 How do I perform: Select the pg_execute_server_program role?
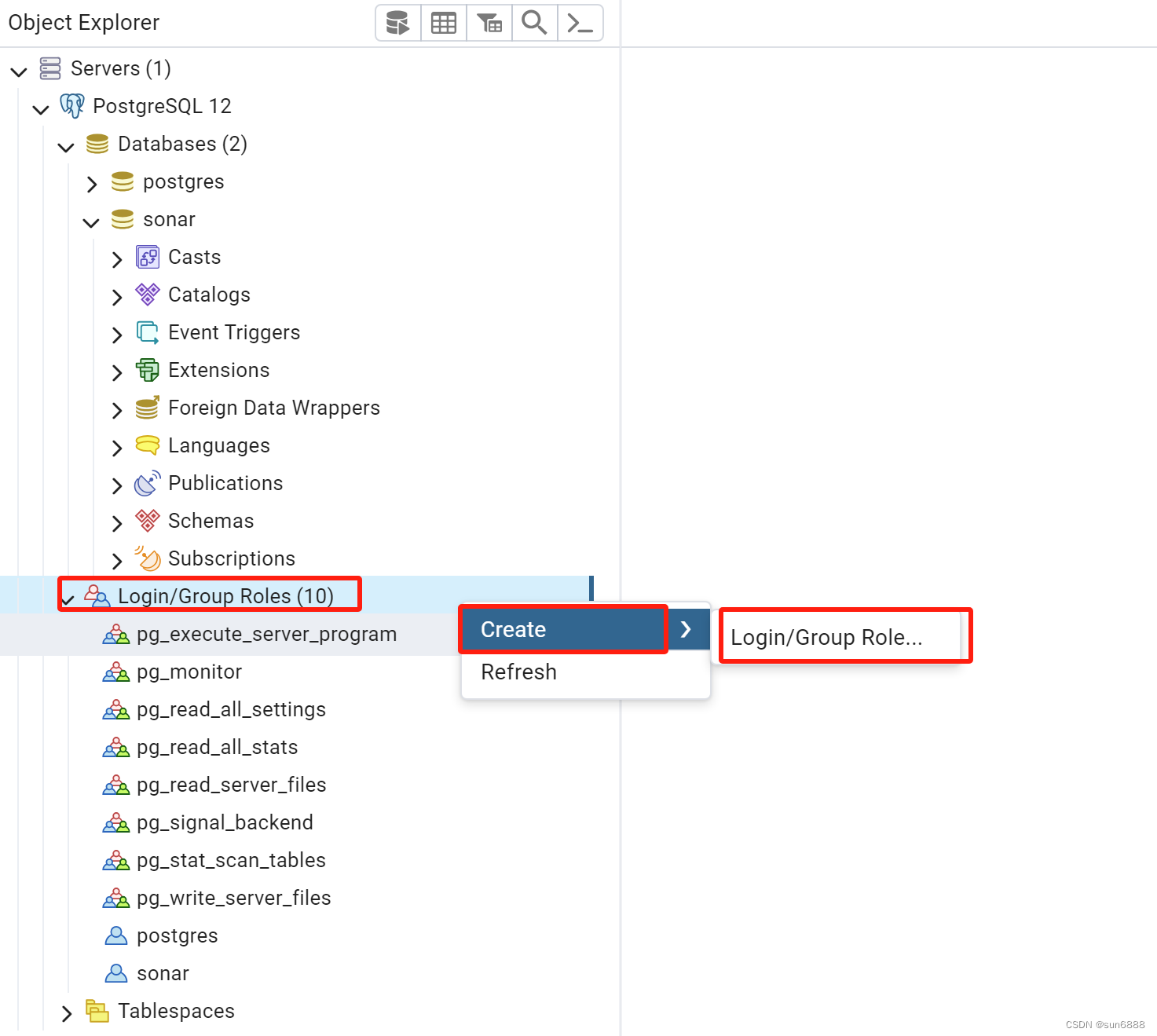266,635
